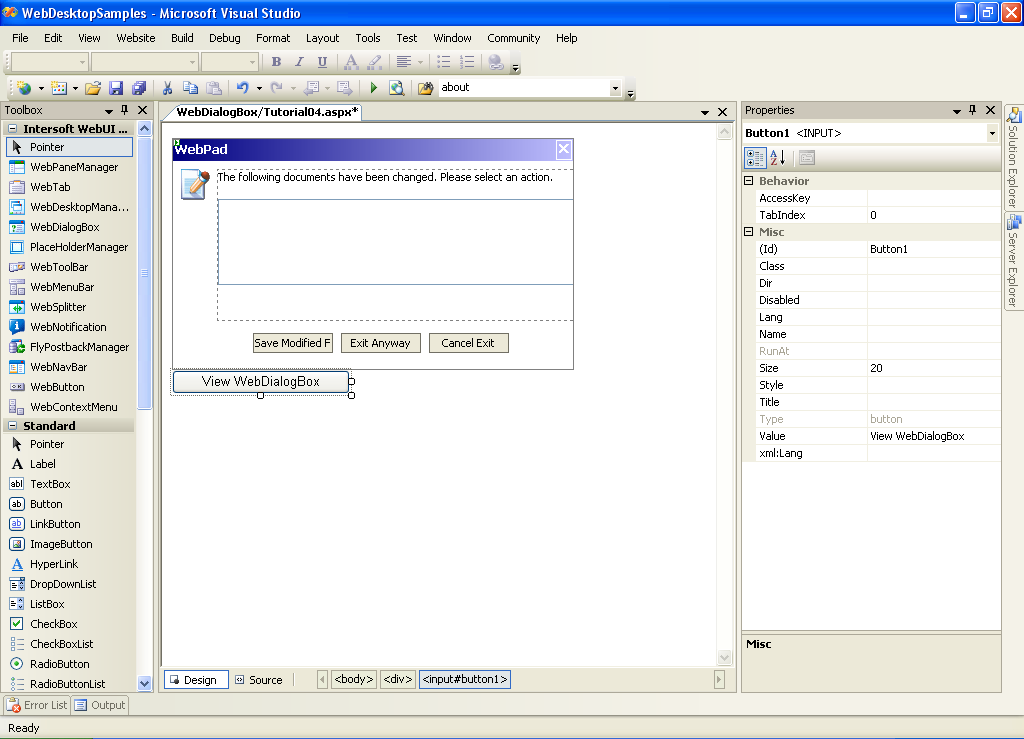
Task: Click the Open File folder icon
Action: (x=93, y=88)
